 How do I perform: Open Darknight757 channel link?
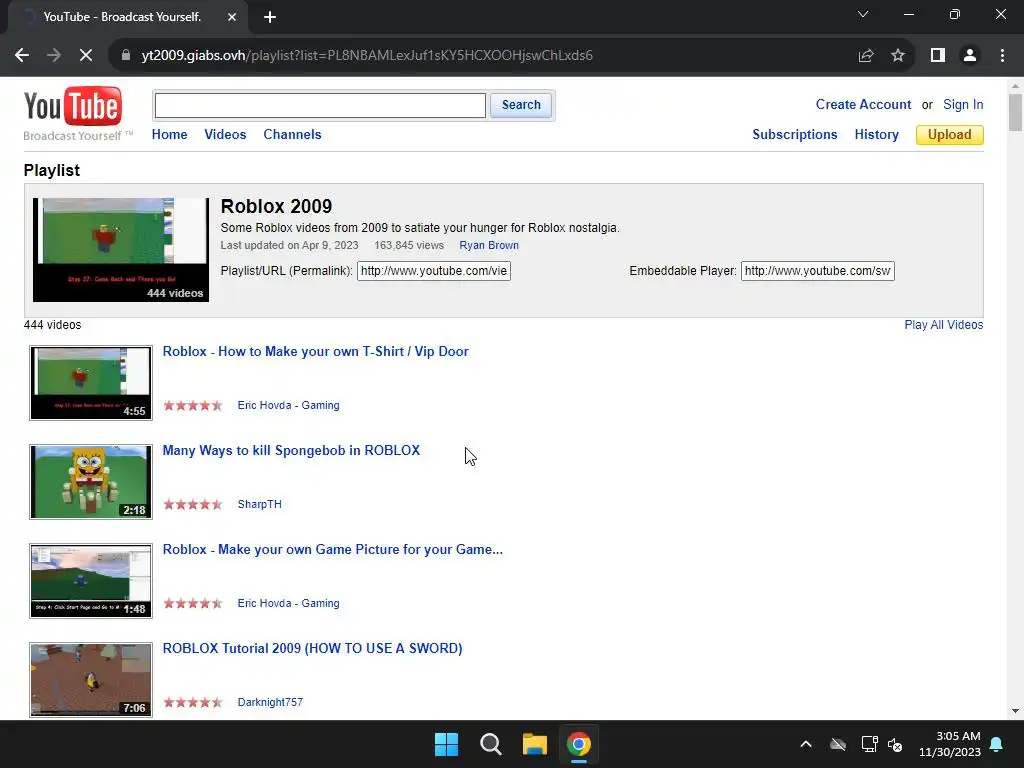pyautogui.click(x=270, y=702)
